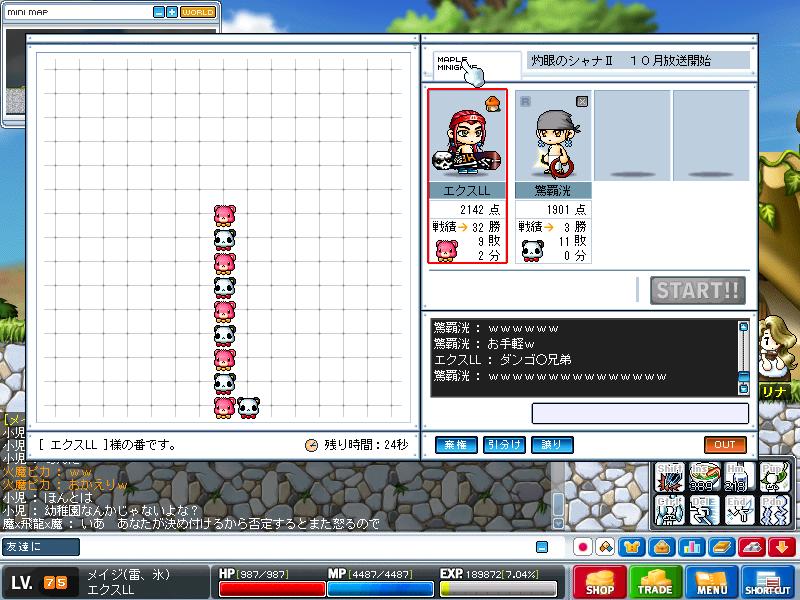Use the Pup quick-slot skill
Viewport: 800px width, 600px height.
774,477
